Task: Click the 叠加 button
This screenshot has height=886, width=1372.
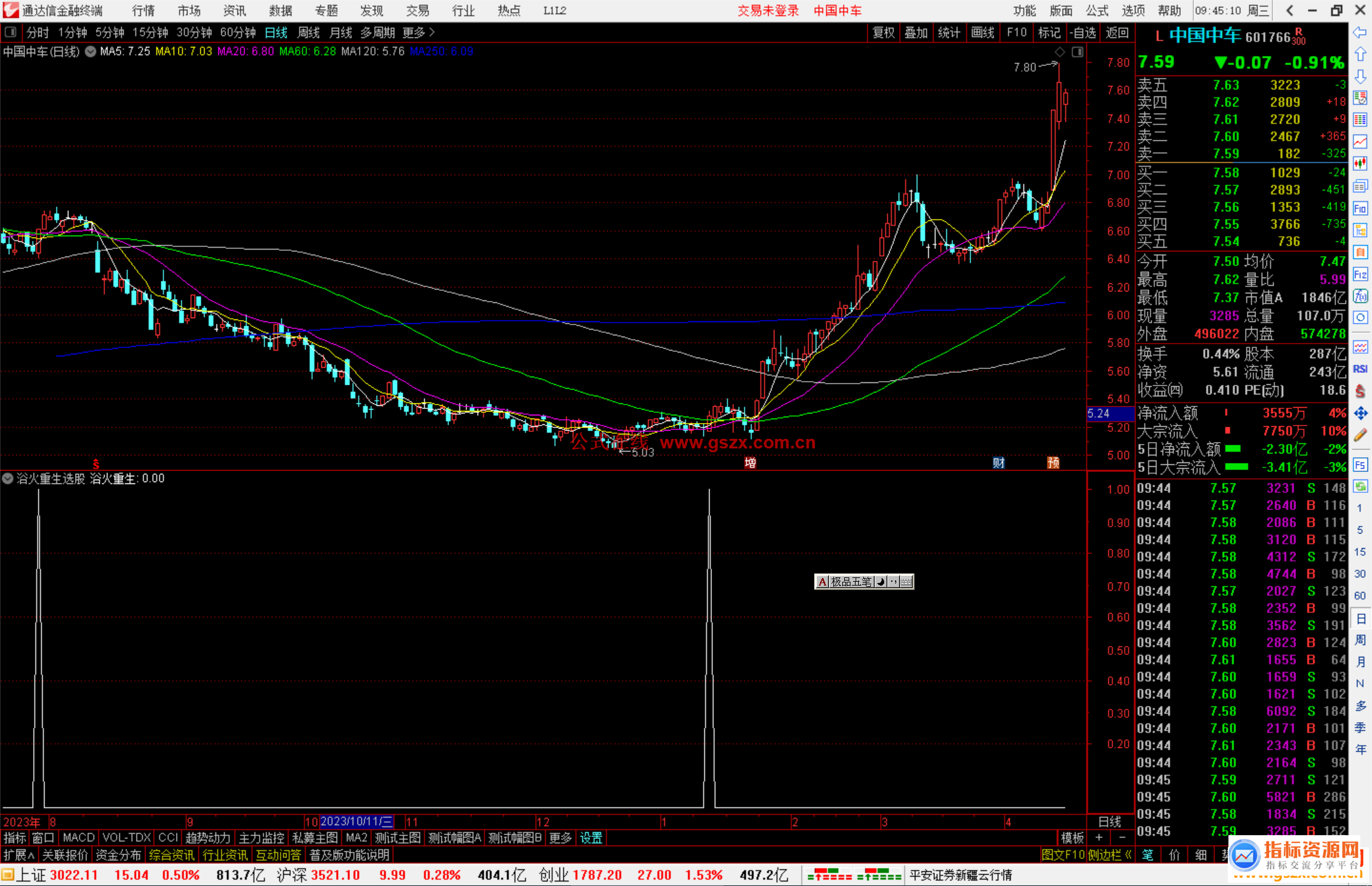Action: point(916,32)
